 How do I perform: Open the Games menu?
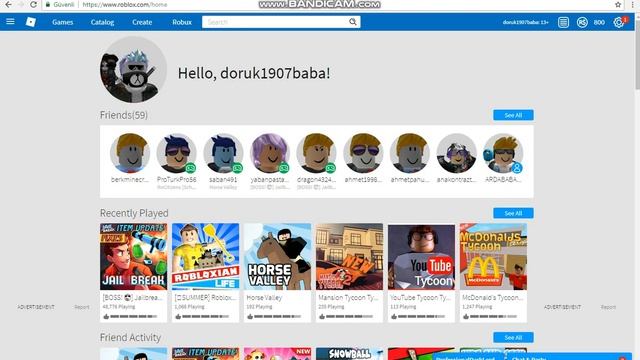coord(62,22)
